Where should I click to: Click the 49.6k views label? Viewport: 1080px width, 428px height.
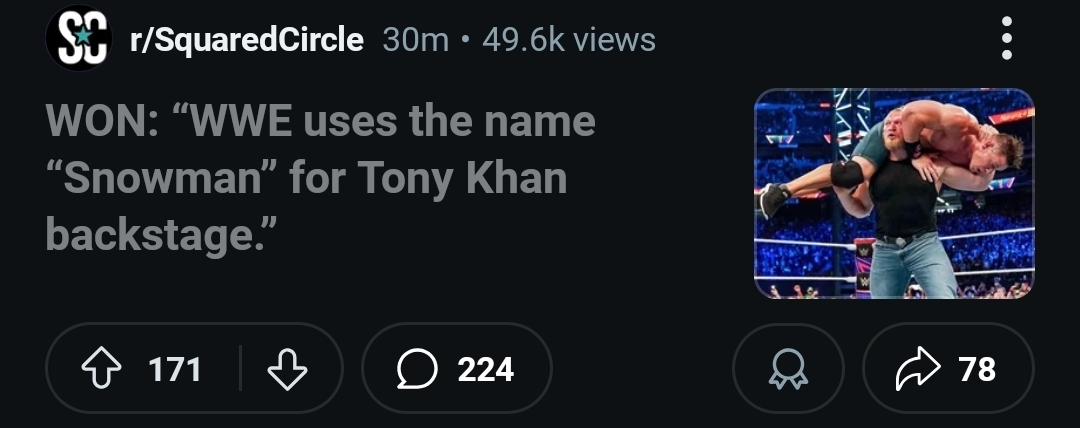[568, 40]
